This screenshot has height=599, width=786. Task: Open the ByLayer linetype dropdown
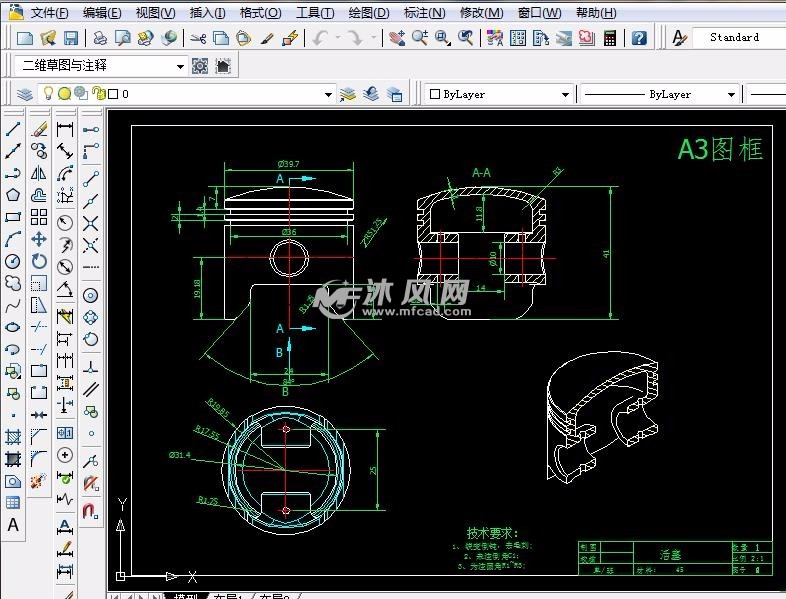731,95
